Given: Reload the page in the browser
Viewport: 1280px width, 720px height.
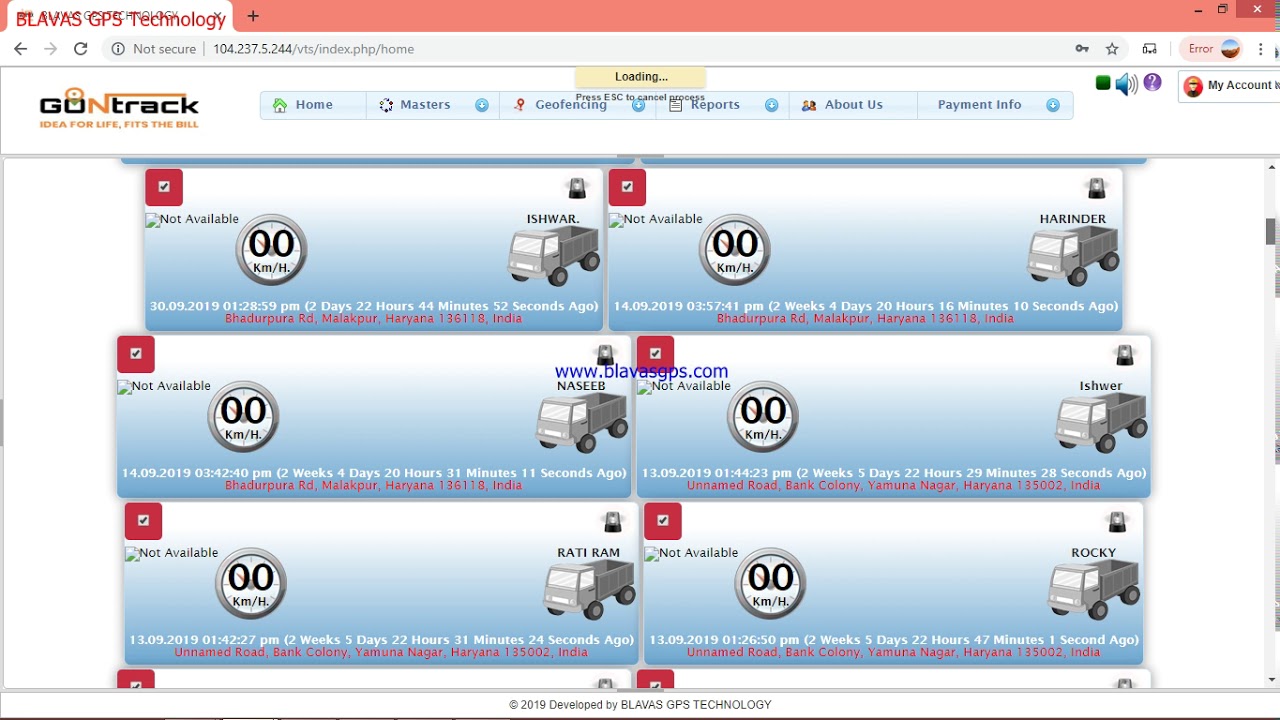Looking at the screenshot, I should (81, 49).
